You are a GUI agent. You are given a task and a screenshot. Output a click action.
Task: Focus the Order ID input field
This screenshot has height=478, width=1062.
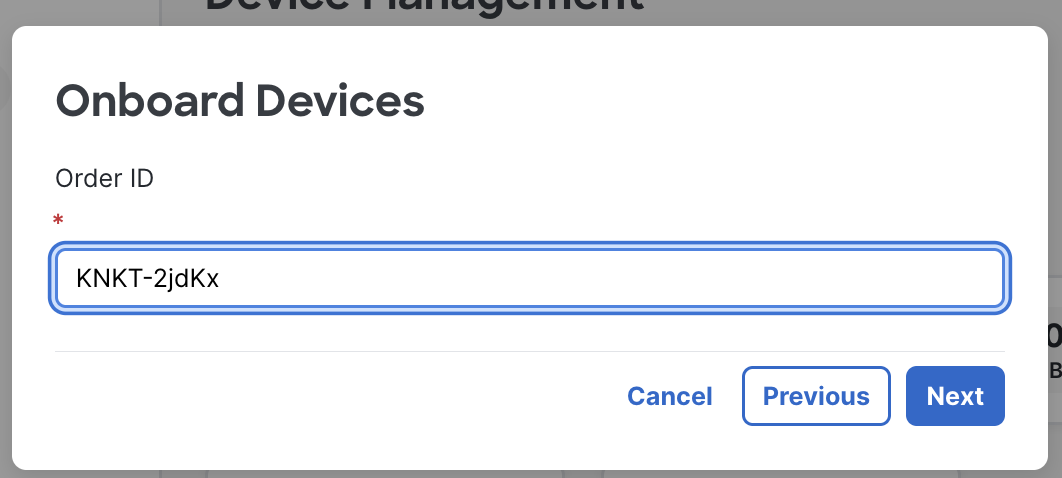click(528, 278)
